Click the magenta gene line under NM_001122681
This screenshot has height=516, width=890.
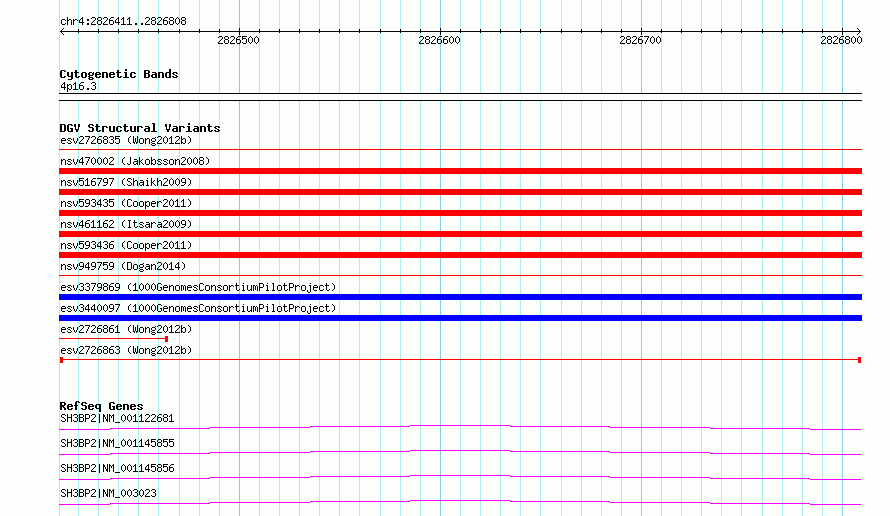click(x=460, y=427)
